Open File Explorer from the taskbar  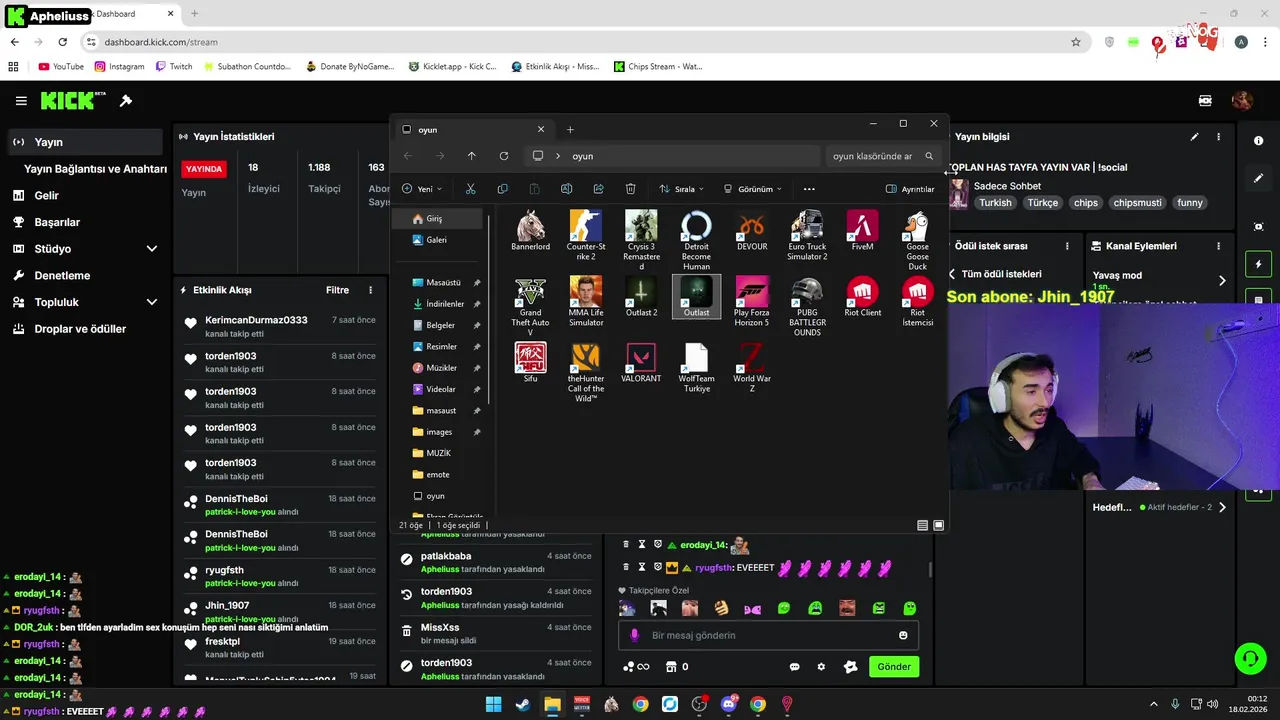point(552,704)
